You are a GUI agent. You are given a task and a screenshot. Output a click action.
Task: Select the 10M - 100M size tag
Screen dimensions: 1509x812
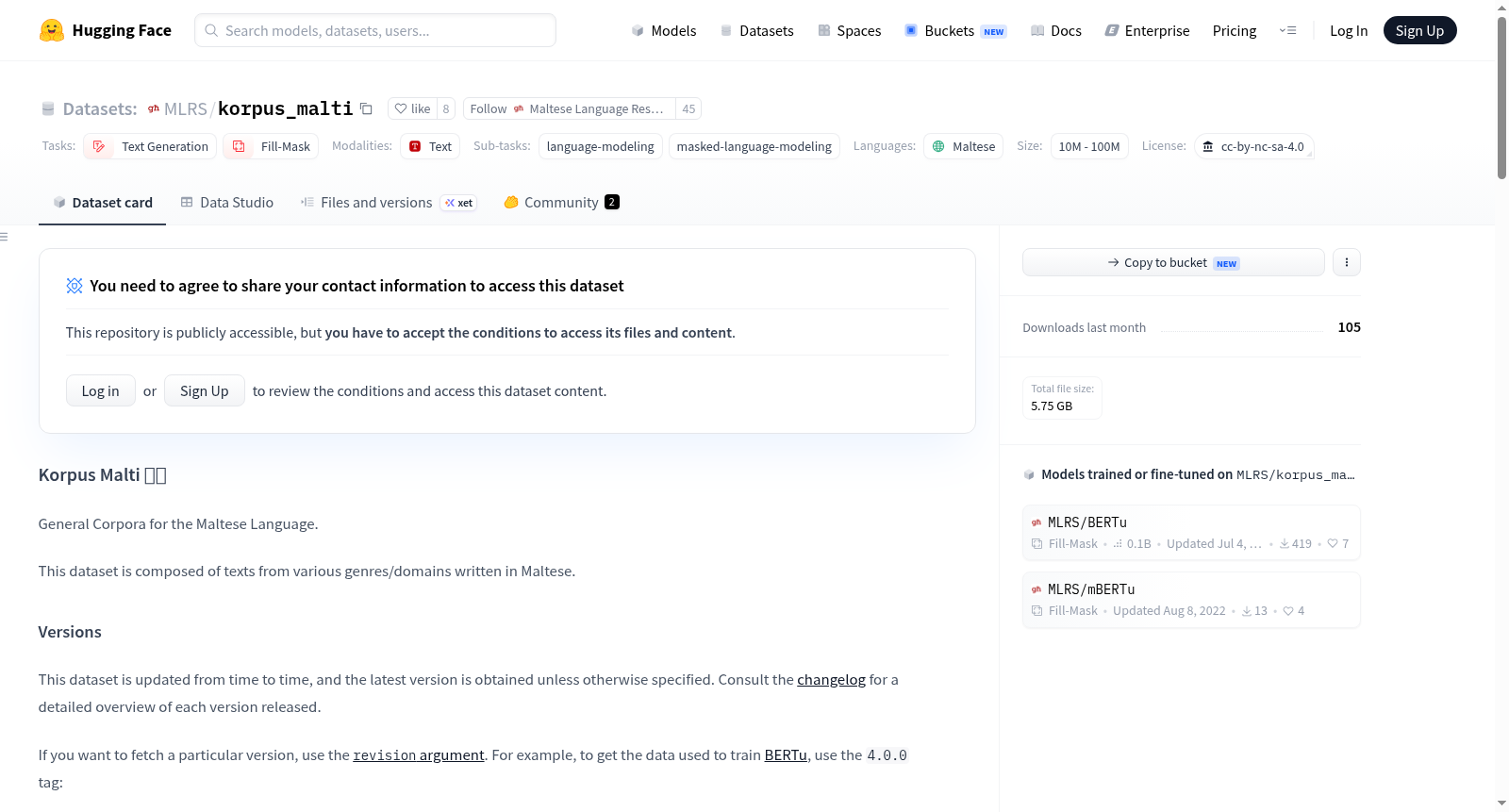point(1089,146)
